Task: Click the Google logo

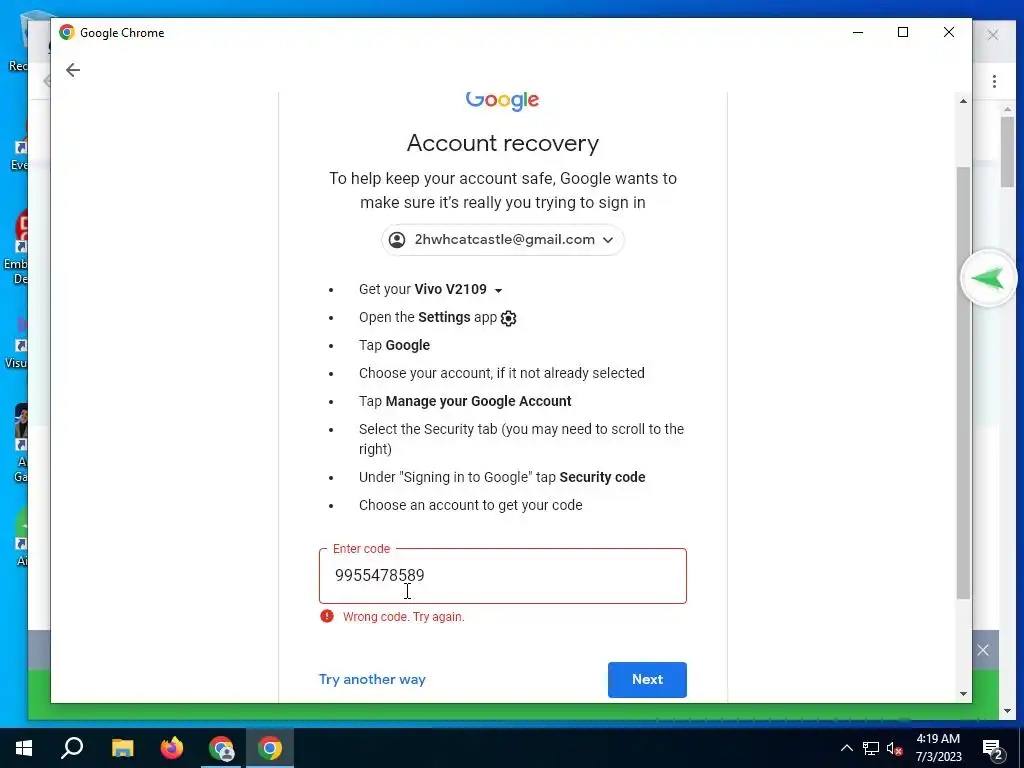Action: pyautogui.click(x=502, y=100)
